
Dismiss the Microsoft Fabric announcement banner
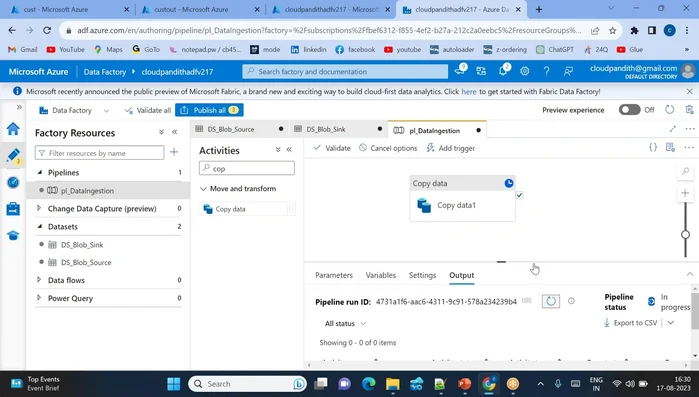pyautogui.click(x=689, y=91)
